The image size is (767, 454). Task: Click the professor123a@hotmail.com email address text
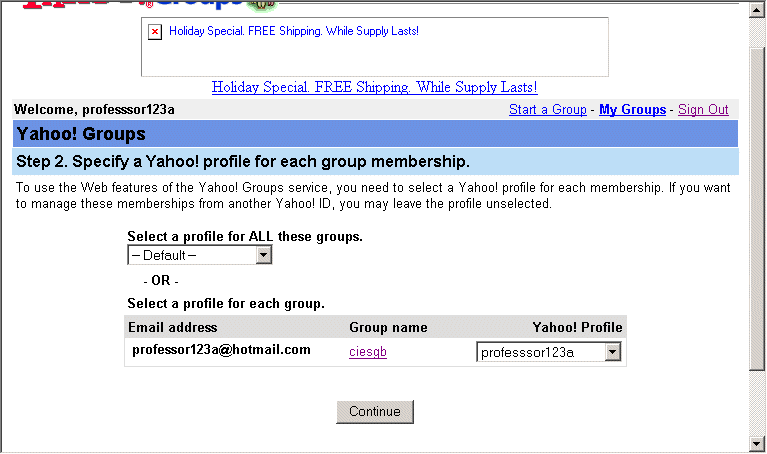(221, 350)
